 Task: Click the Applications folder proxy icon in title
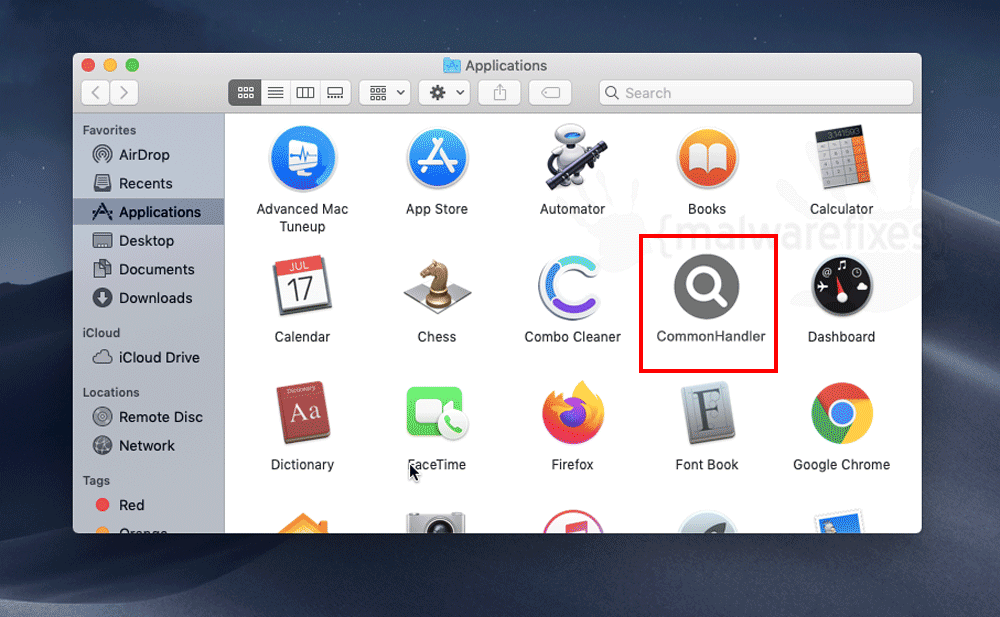(452, 65)
